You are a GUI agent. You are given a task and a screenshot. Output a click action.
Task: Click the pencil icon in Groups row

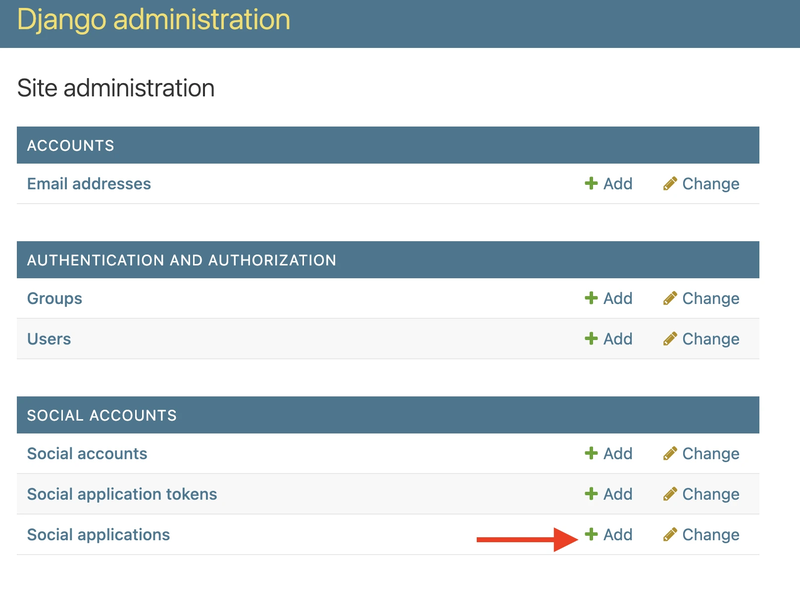tap(670, 298)
